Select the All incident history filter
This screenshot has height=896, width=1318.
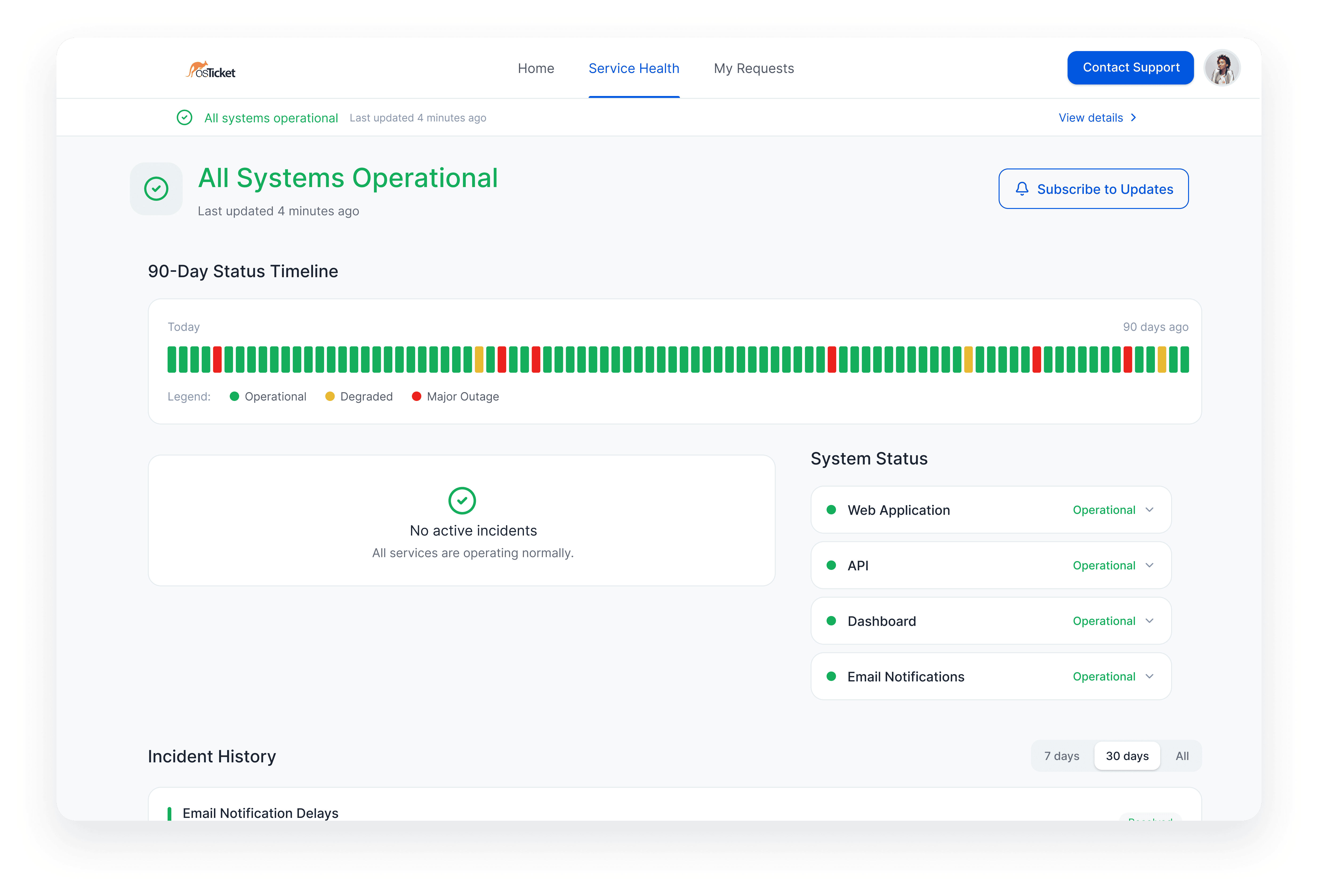[1182, 756]
